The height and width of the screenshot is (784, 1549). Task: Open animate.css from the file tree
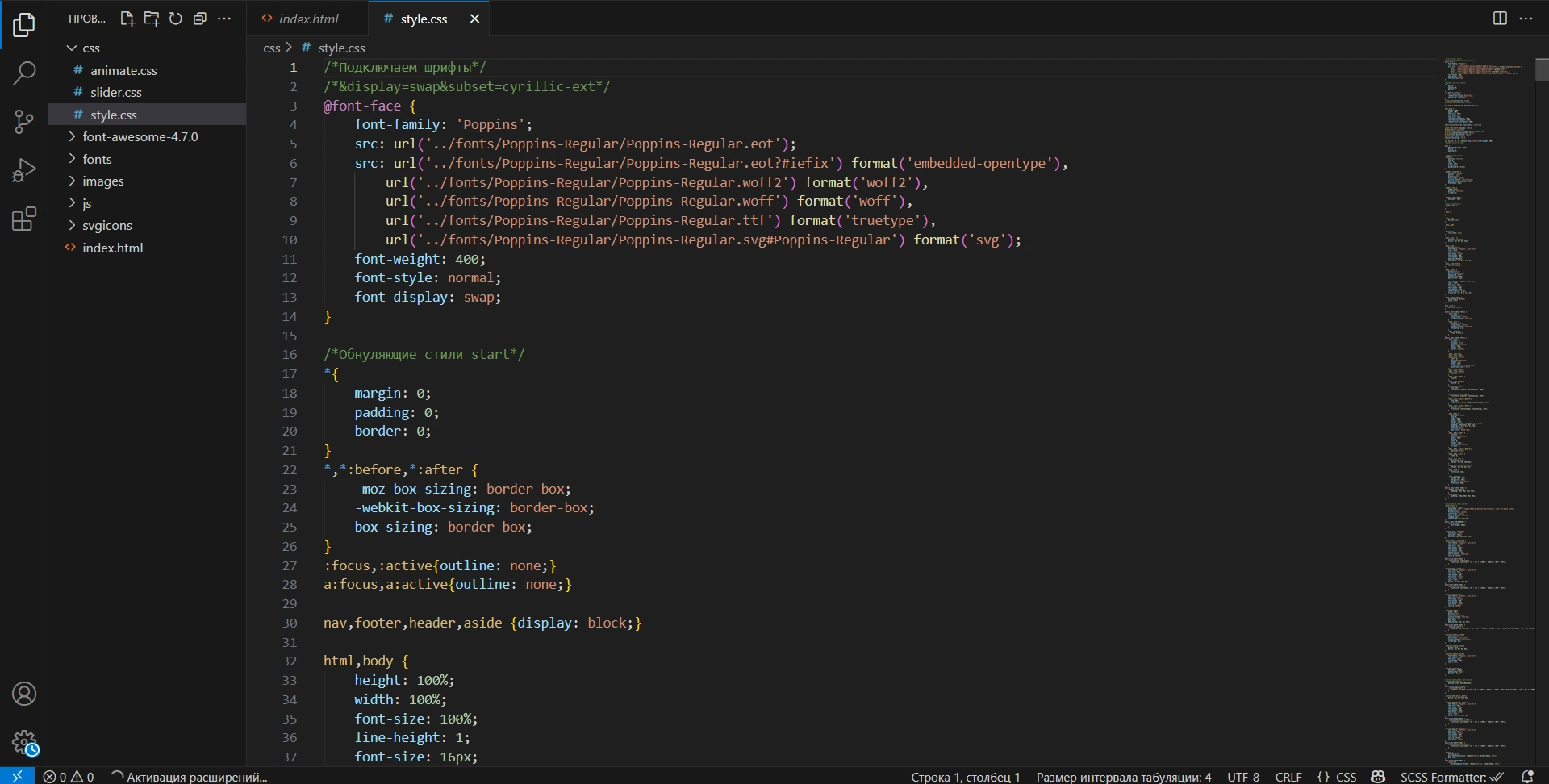pyautogui.click(x=123, y=71)
